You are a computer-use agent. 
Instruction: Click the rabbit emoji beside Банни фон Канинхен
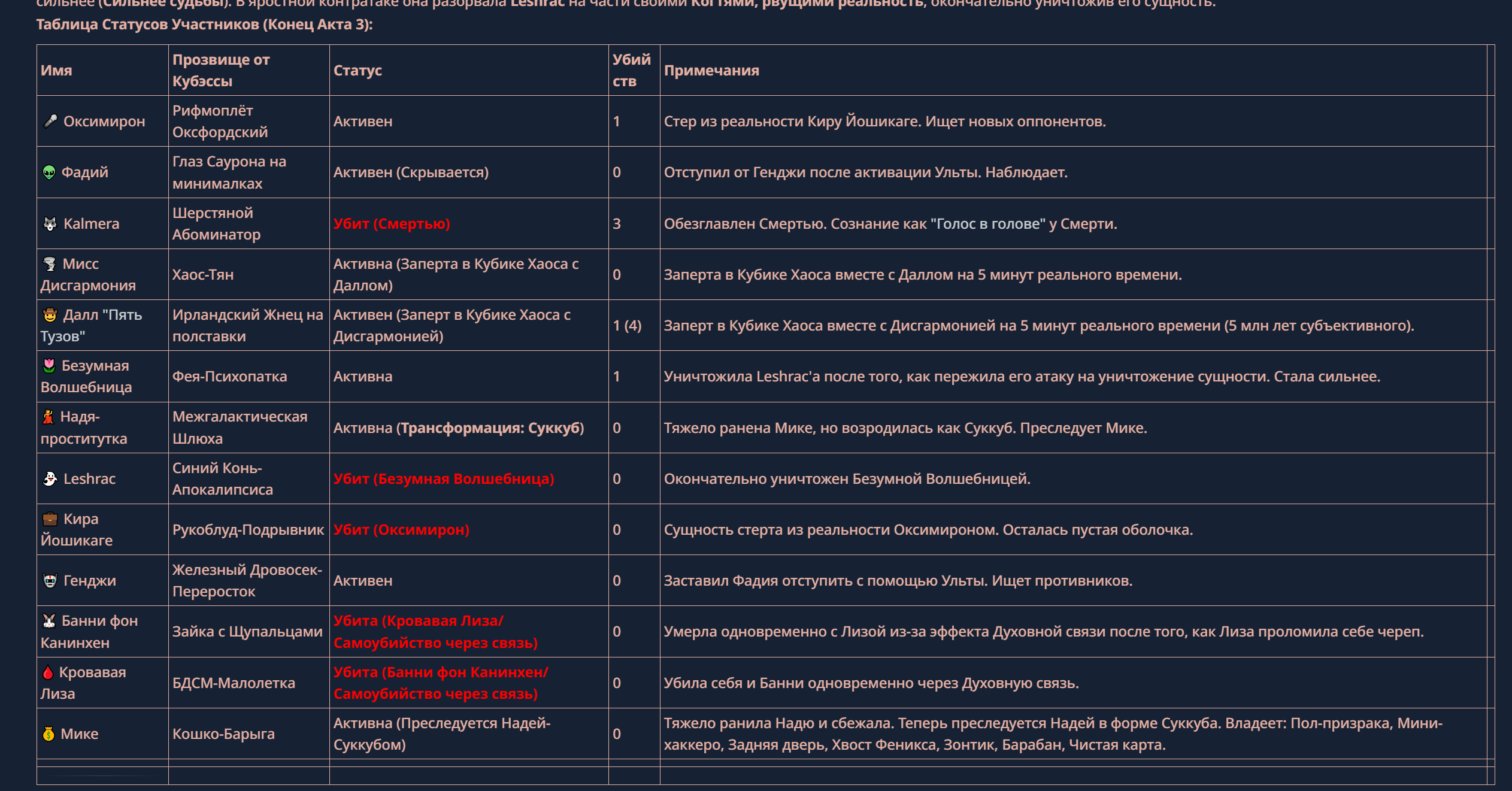pyautogui.click(x=49, y=621)
